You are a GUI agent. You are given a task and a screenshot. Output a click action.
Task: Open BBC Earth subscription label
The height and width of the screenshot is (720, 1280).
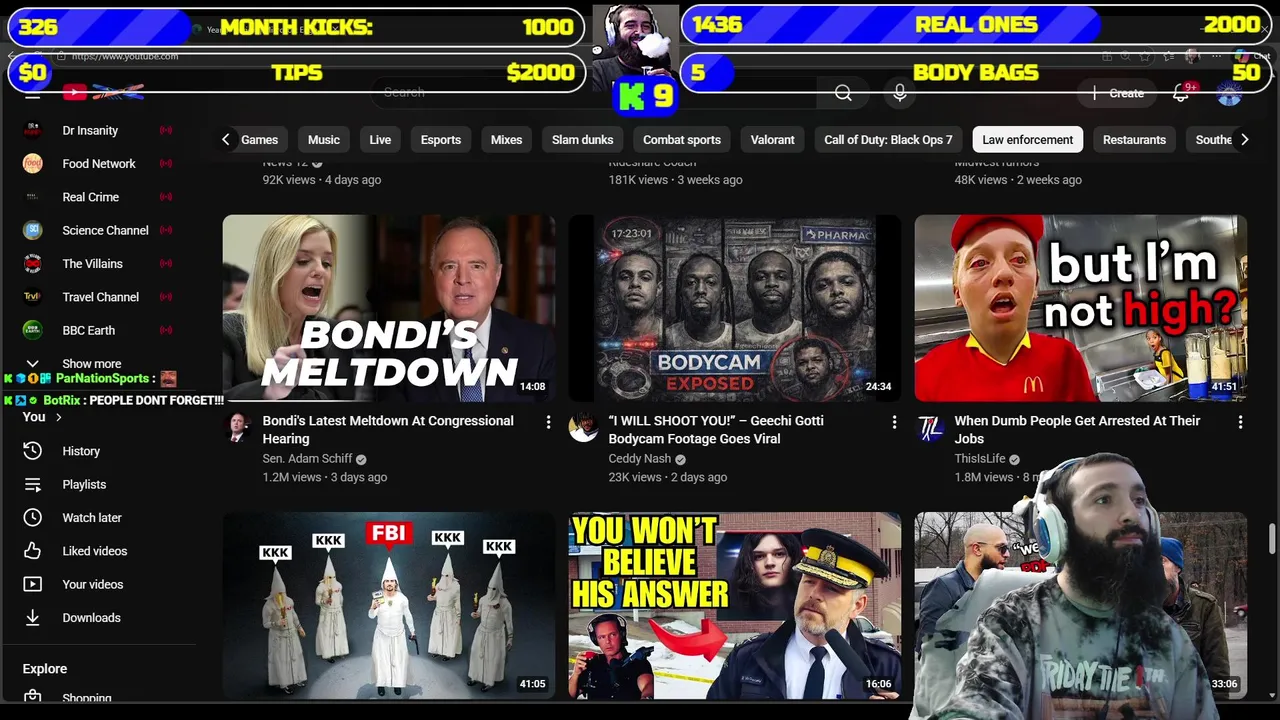(x=88, y=330)
